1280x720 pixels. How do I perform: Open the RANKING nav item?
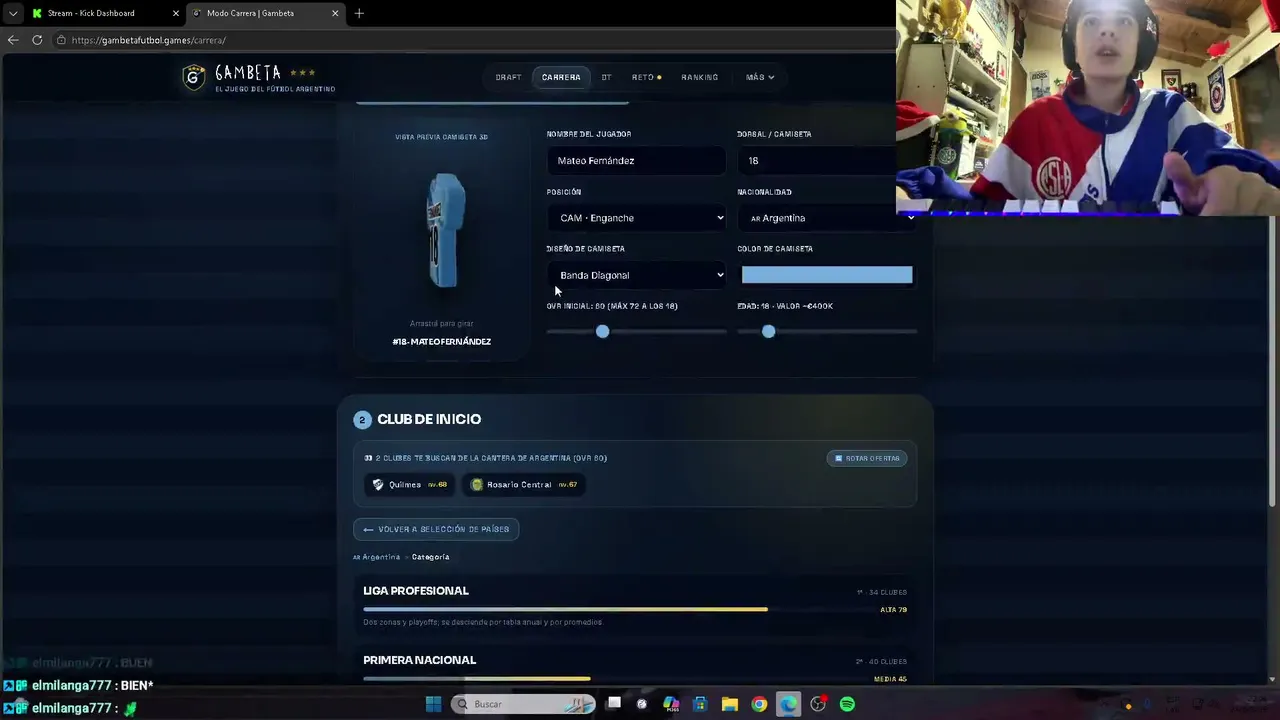pos(700,77)
